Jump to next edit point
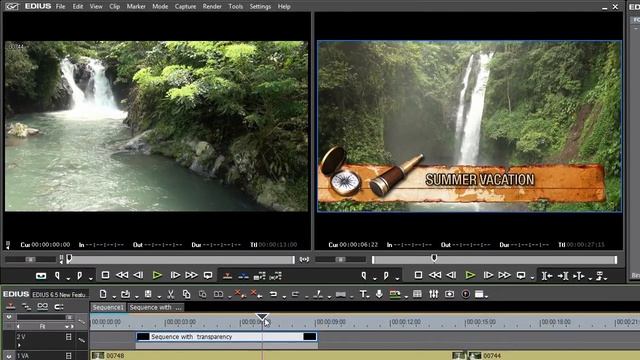This screenshot has height=360, width=640. point(563,276)
